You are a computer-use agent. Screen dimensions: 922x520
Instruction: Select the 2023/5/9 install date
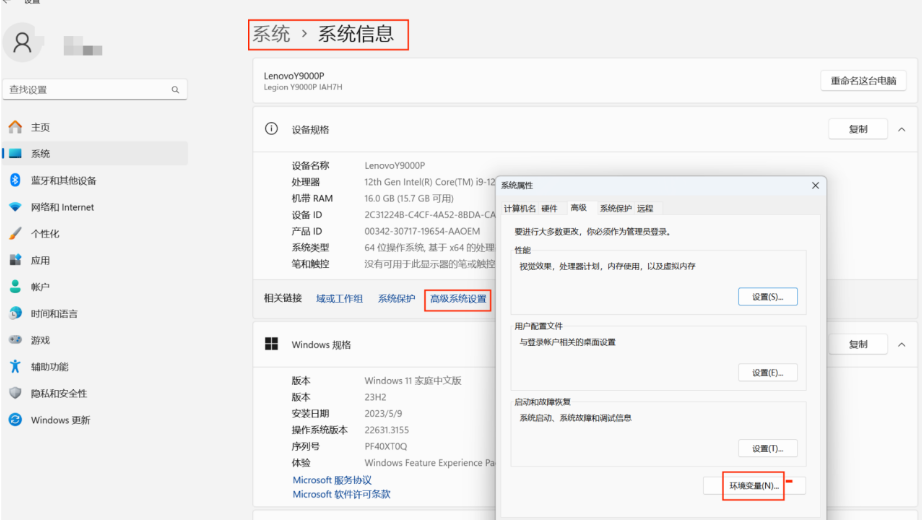click(x=383, y=414)
